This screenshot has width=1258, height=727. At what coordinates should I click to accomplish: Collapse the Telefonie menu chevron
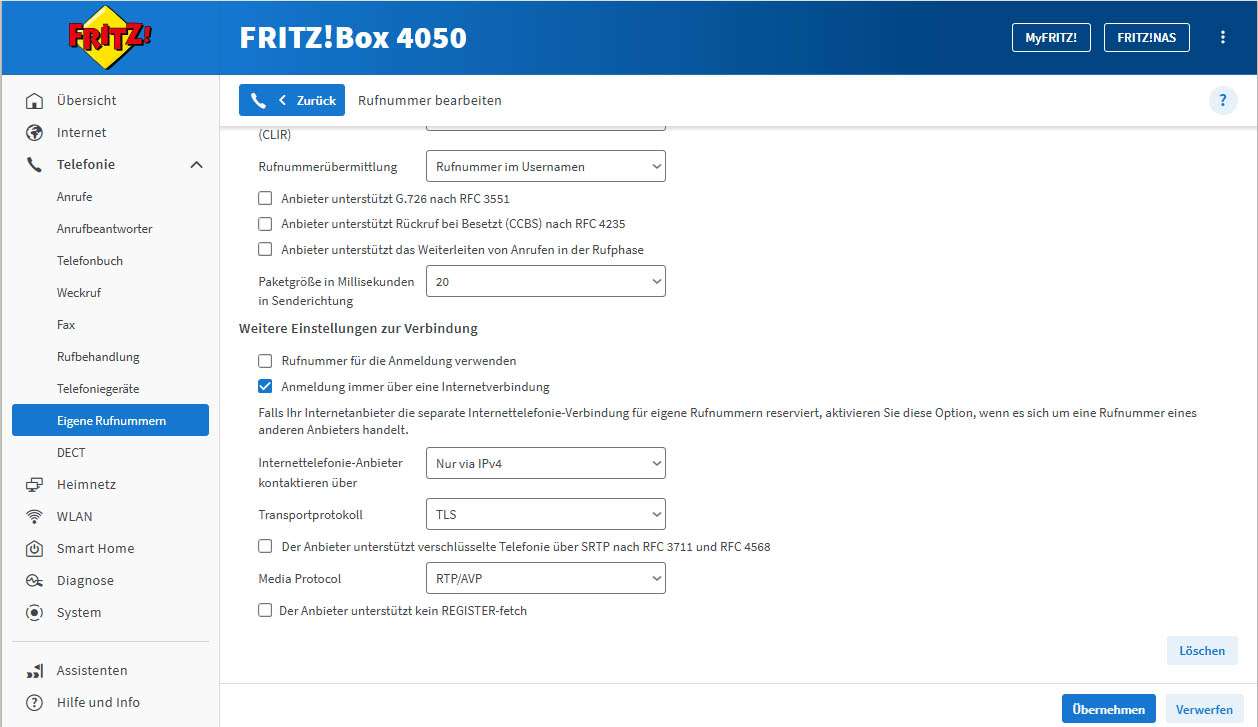(x=196, y=165)
